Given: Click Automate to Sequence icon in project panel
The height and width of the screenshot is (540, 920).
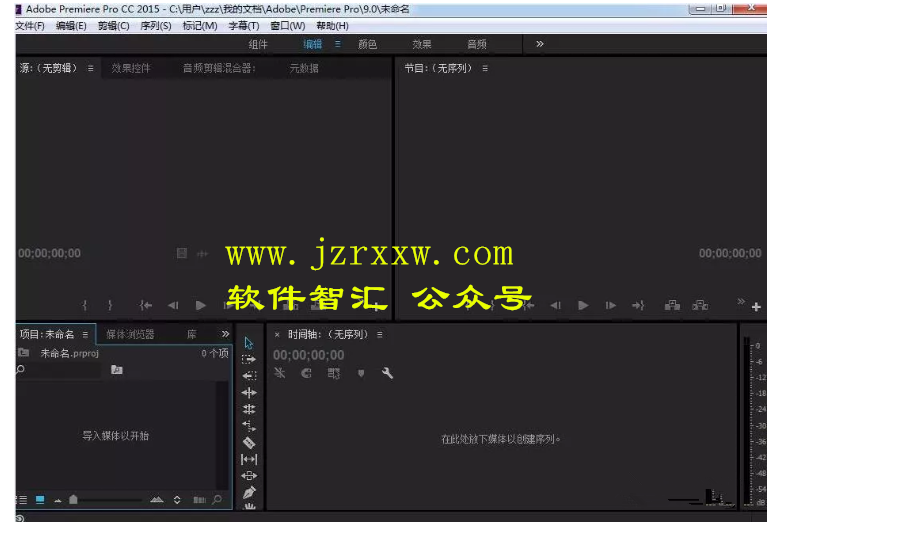Looking at the screenshot, I should click(x=199, y=500).
